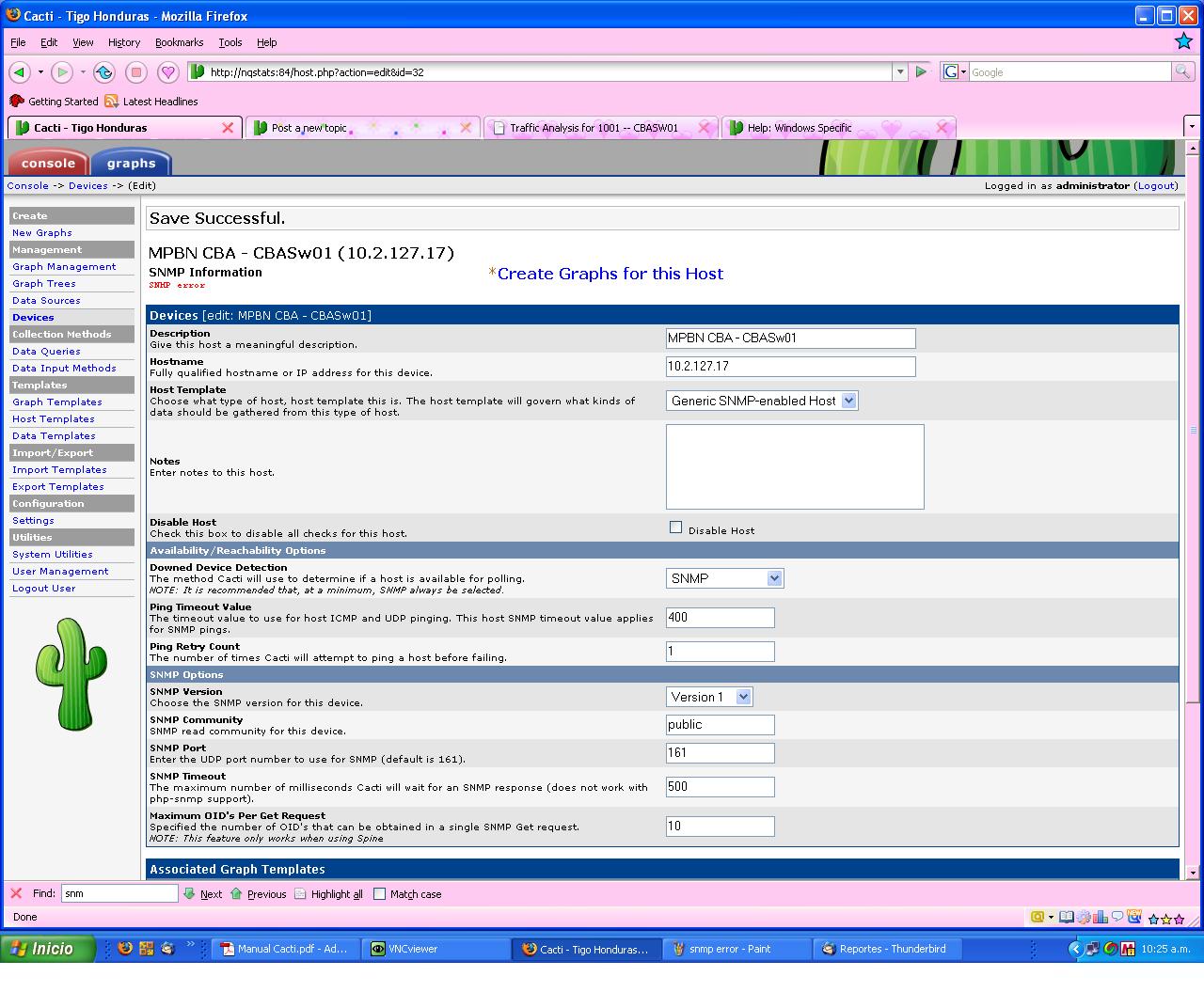Close the Cacti - Tigo Honduras tab
The image size is (1204, 1008).
pos(228,128)
